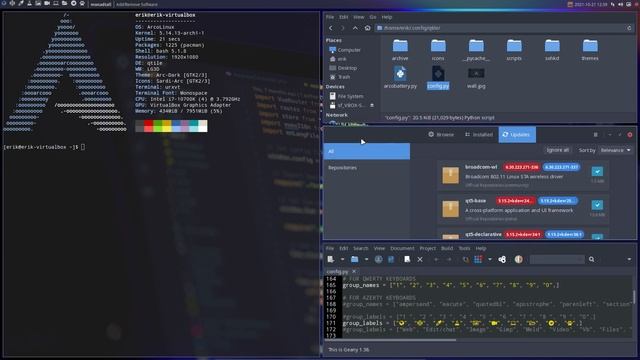Viewport: 640px width, 360px height.
Task: Switch to the Installed tab in software manager
Action: 479,134
